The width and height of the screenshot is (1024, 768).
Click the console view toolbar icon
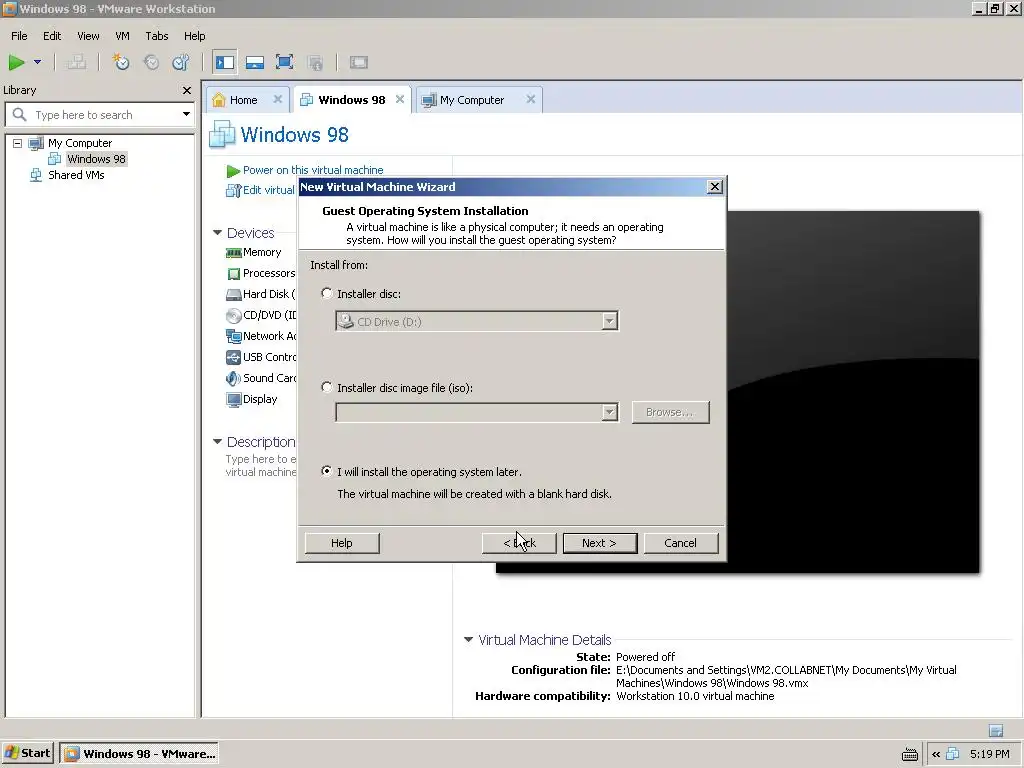359,62
